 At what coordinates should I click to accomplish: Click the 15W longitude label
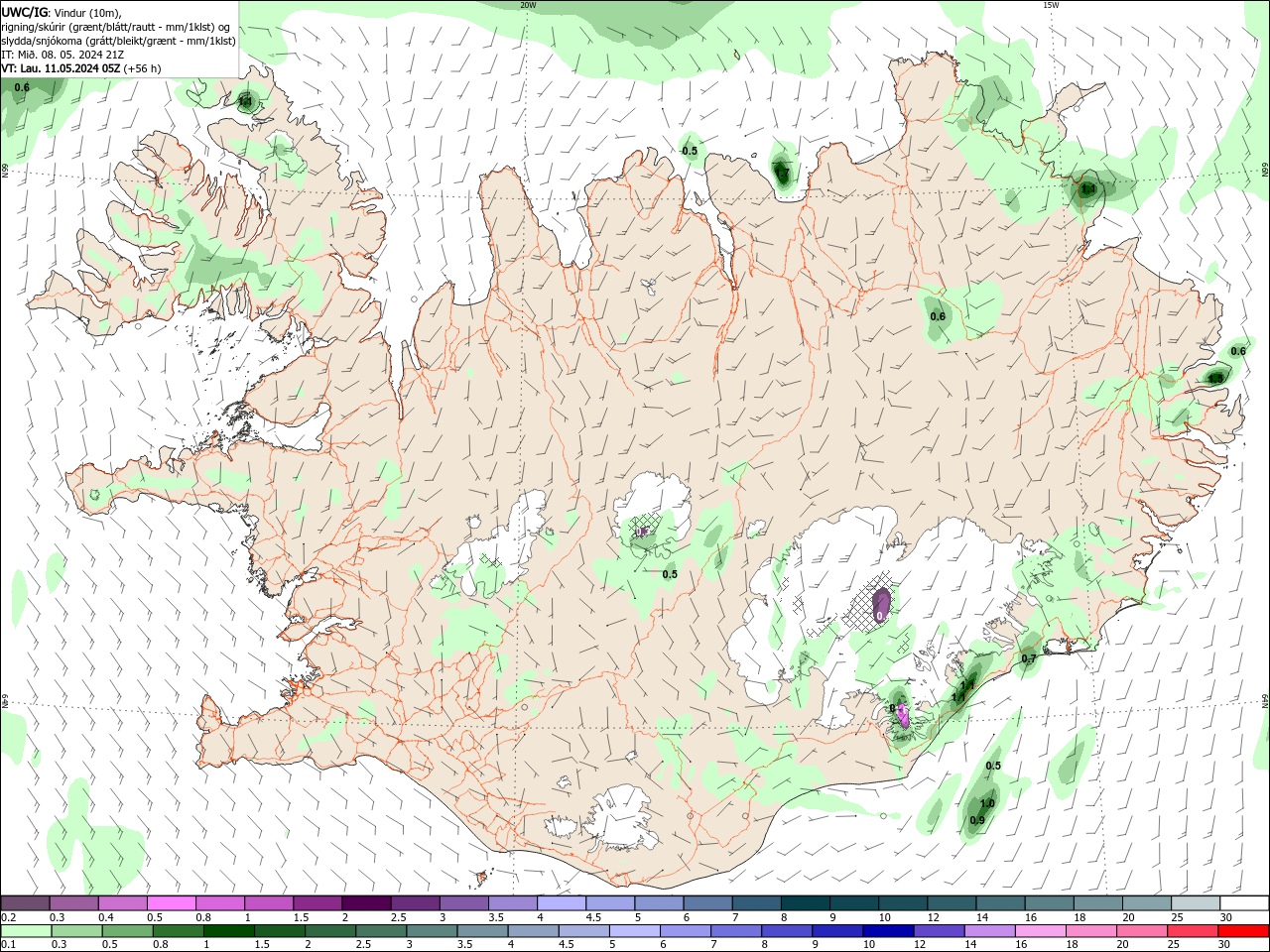[x=1051, y=5]
